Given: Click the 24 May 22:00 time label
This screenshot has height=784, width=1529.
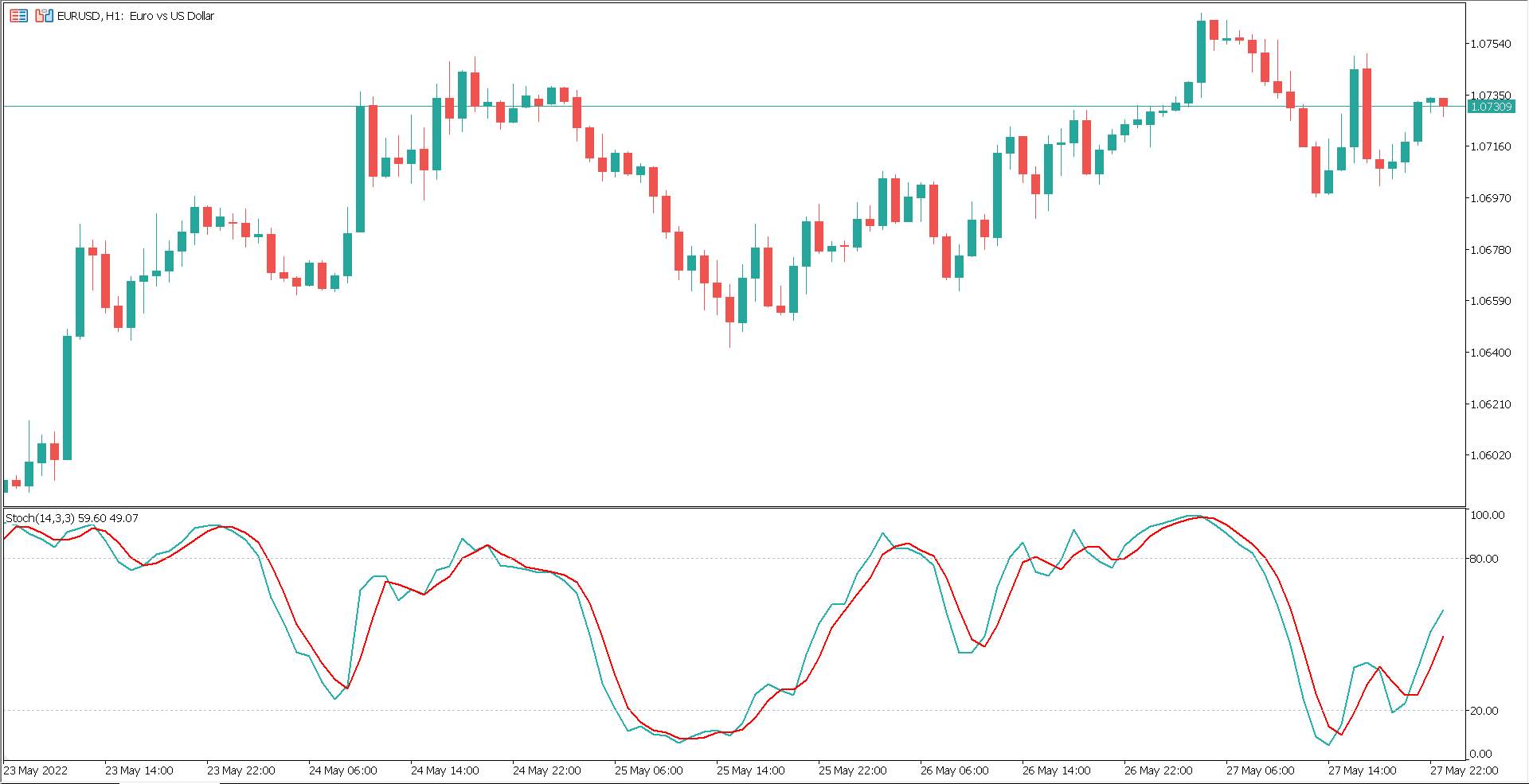Looking at the screenshot, I should (x=547, y=770).
